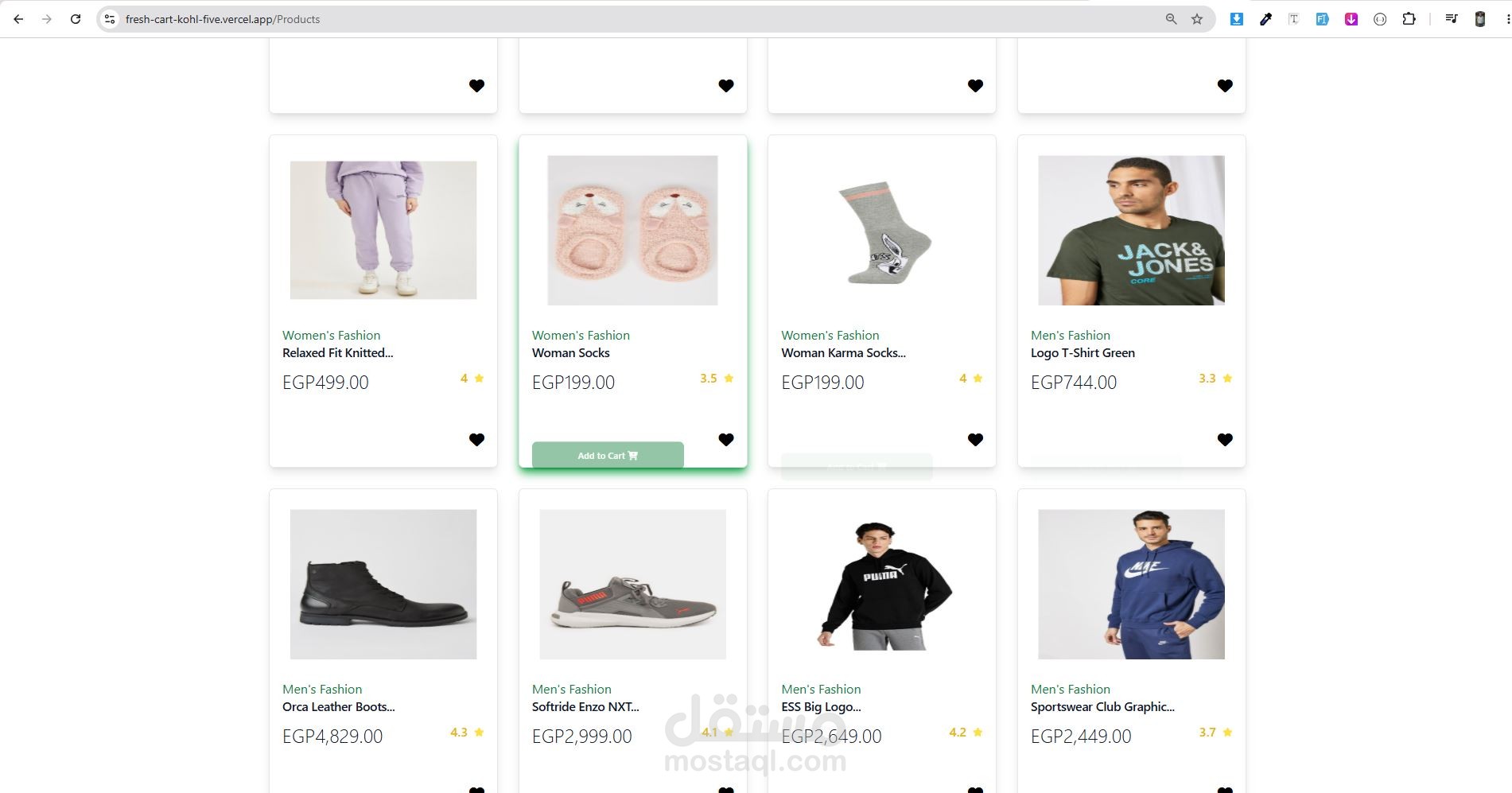Toggle wishlist heart on Logo T-Shirt Green card
The width and height of the screenshot is (1512, 793).
[1225, 440]
